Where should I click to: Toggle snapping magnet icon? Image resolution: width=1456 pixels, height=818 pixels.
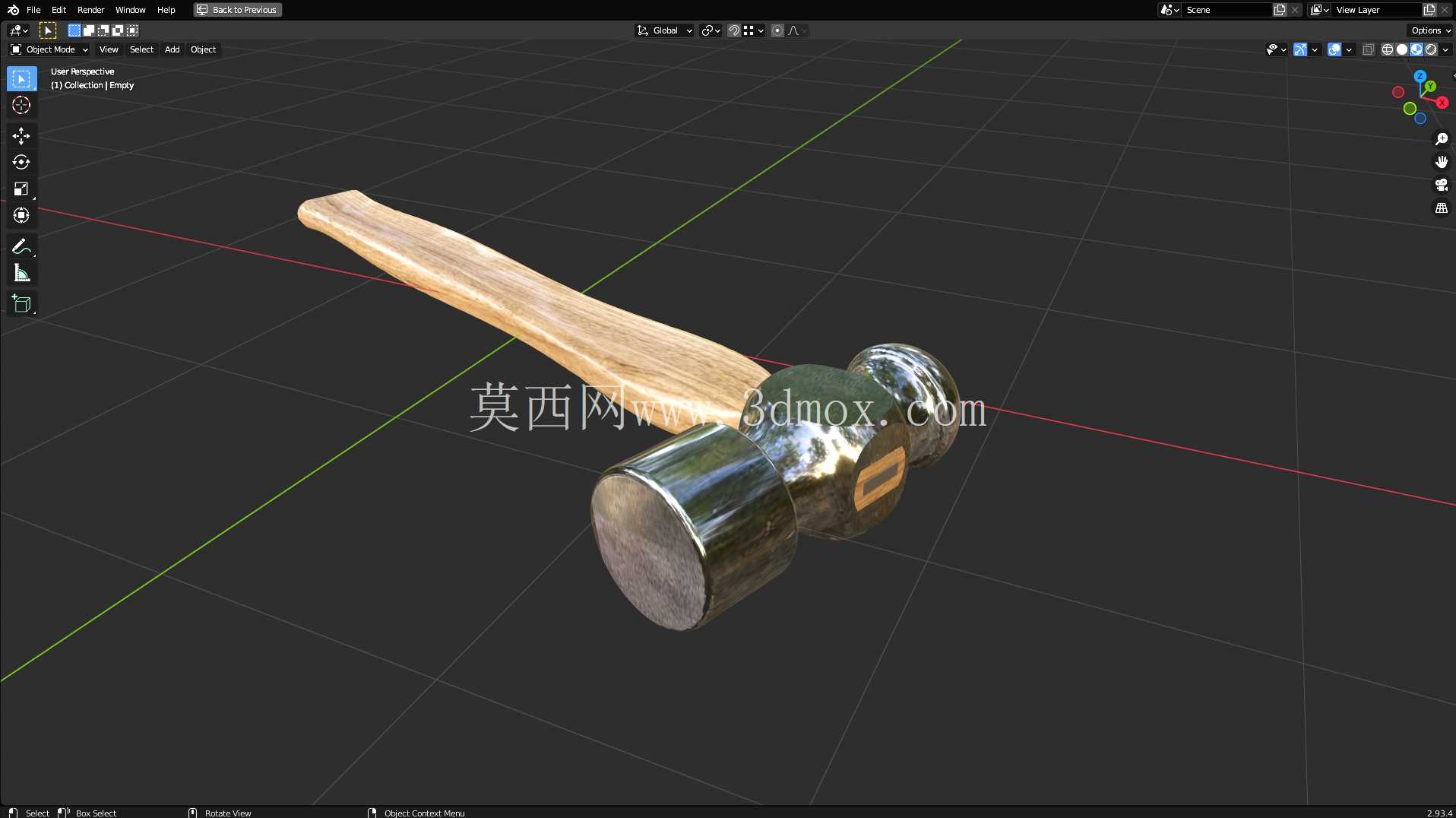(733, 30)
